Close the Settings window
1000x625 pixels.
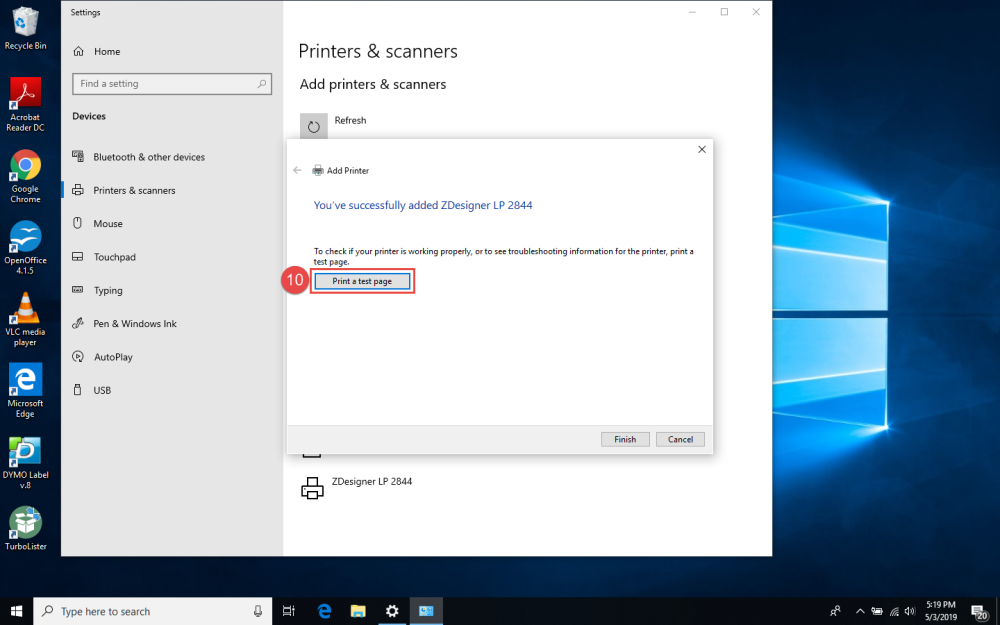point(756,12)
